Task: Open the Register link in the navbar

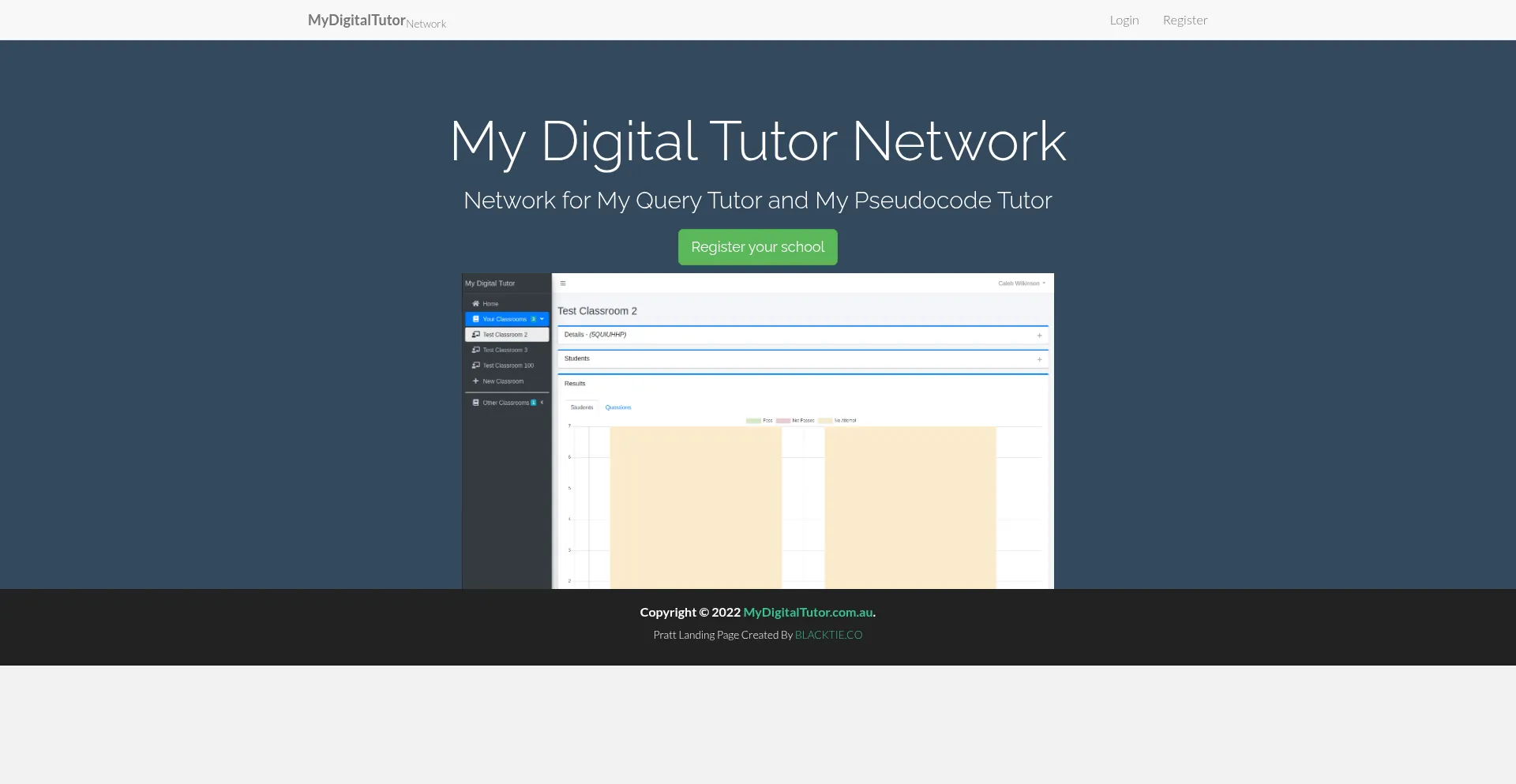Action: pos(1185,20)
